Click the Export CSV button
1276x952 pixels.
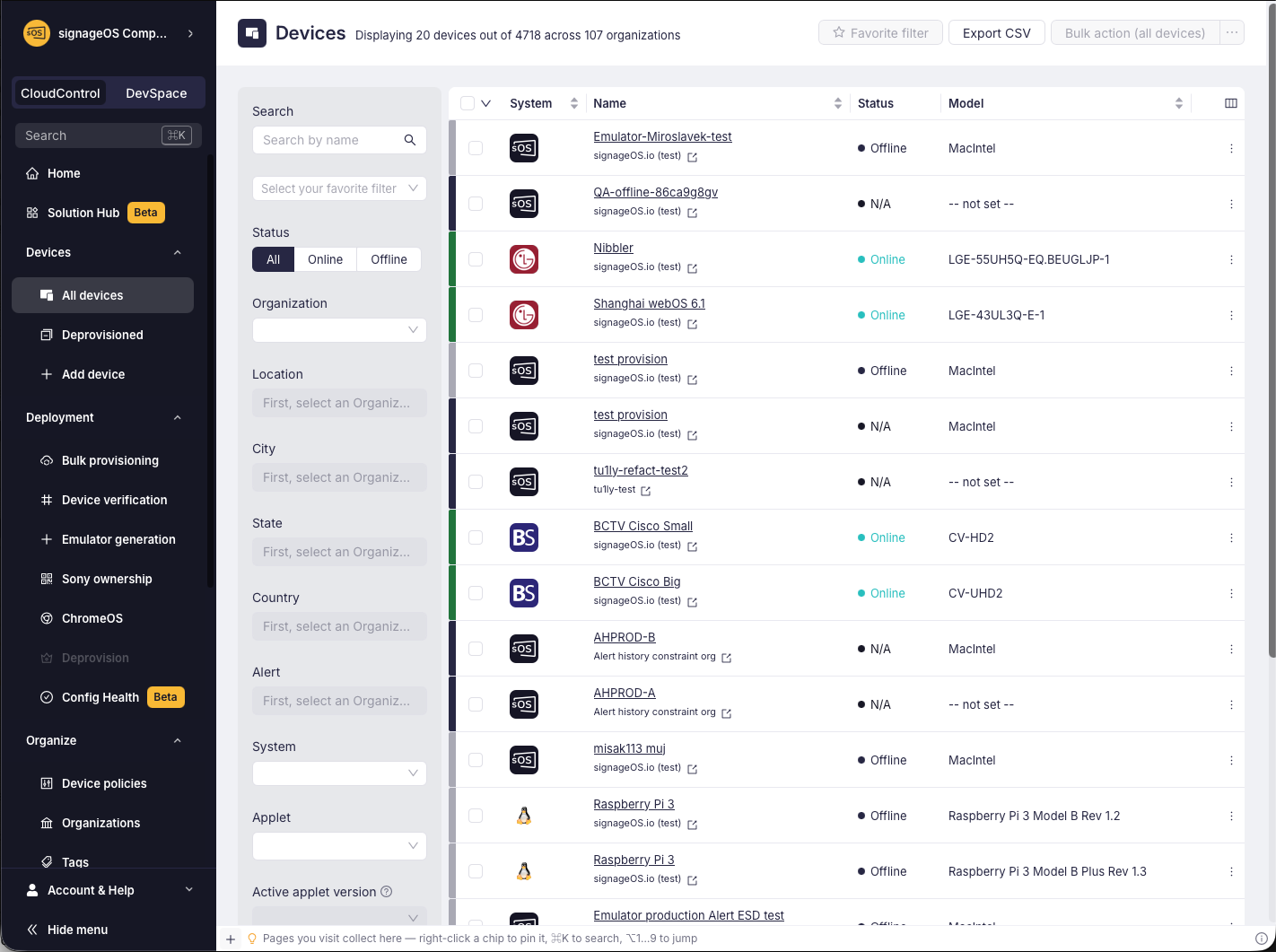click(996, 33)
